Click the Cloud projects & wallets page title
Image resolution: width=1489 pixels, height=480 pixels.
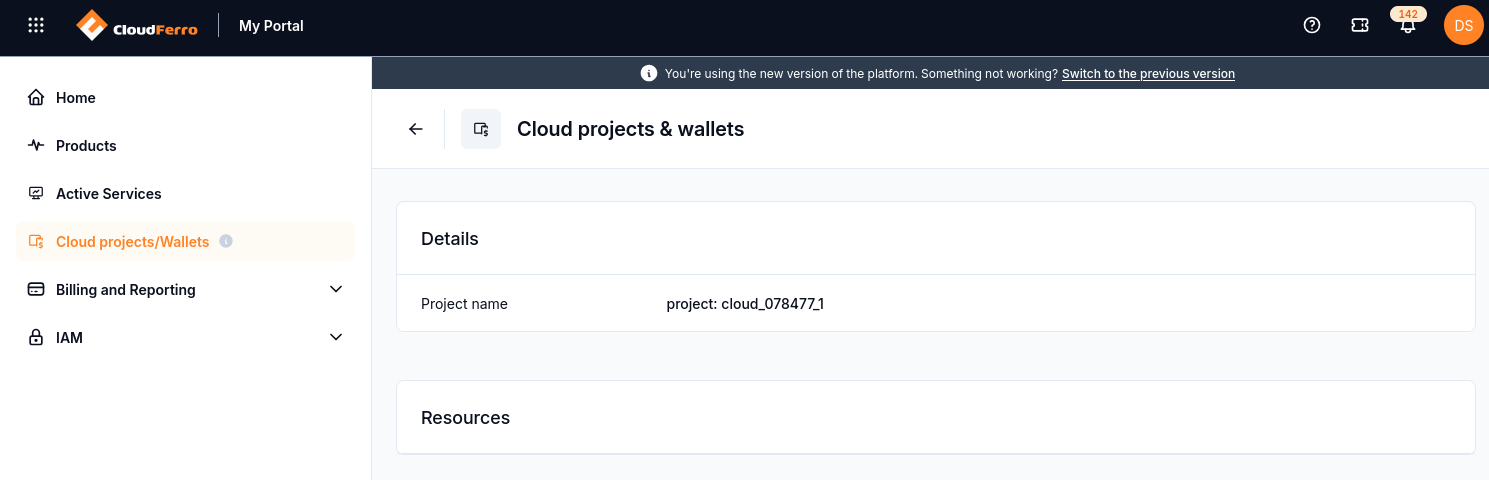click(630, 129)
